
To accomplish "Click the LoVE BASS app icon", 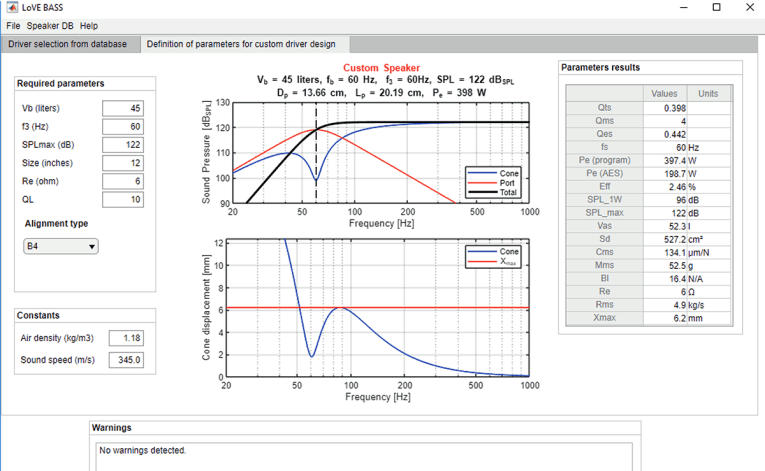I will [12, 7].
